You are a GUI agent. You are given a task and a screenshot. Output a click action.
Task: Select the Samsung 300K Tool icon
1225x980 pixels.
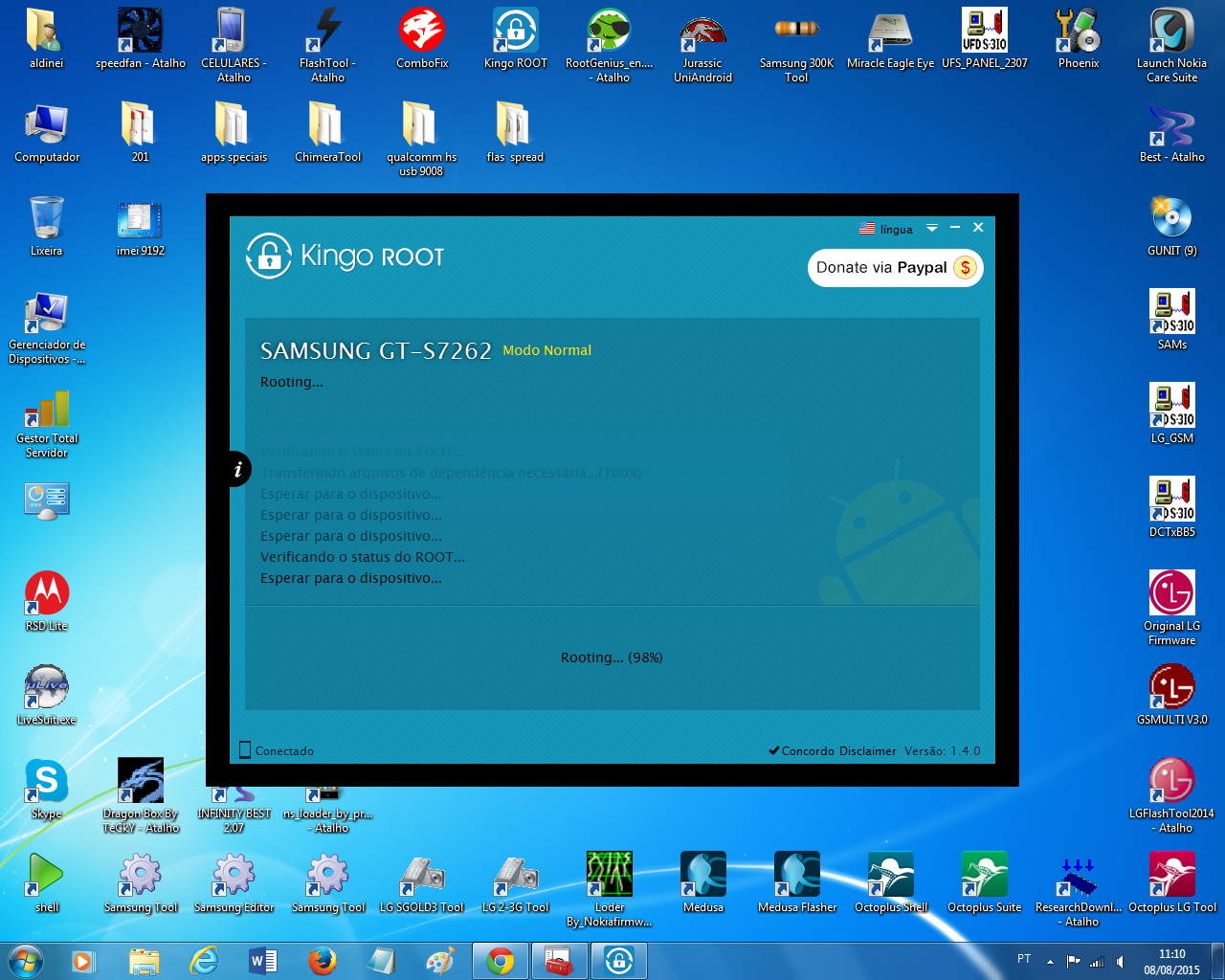click(x=797, y=46)
